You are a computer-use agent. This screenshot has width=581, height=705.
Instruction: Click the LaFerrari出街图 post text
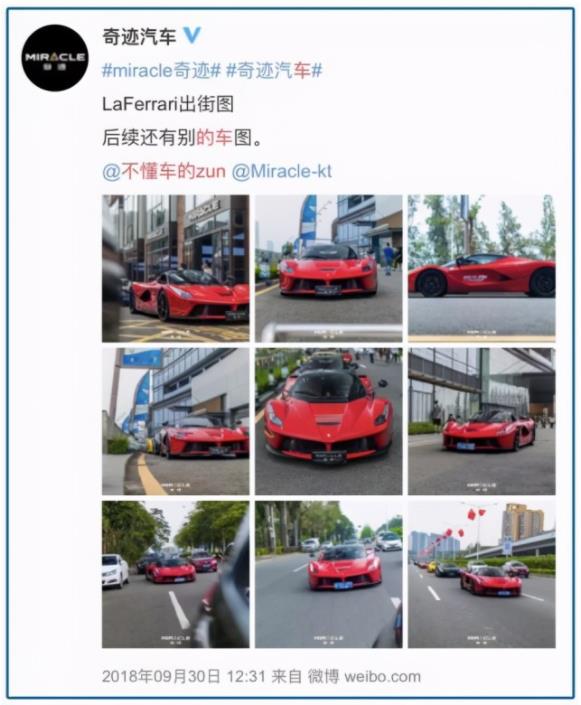(168, 104)
